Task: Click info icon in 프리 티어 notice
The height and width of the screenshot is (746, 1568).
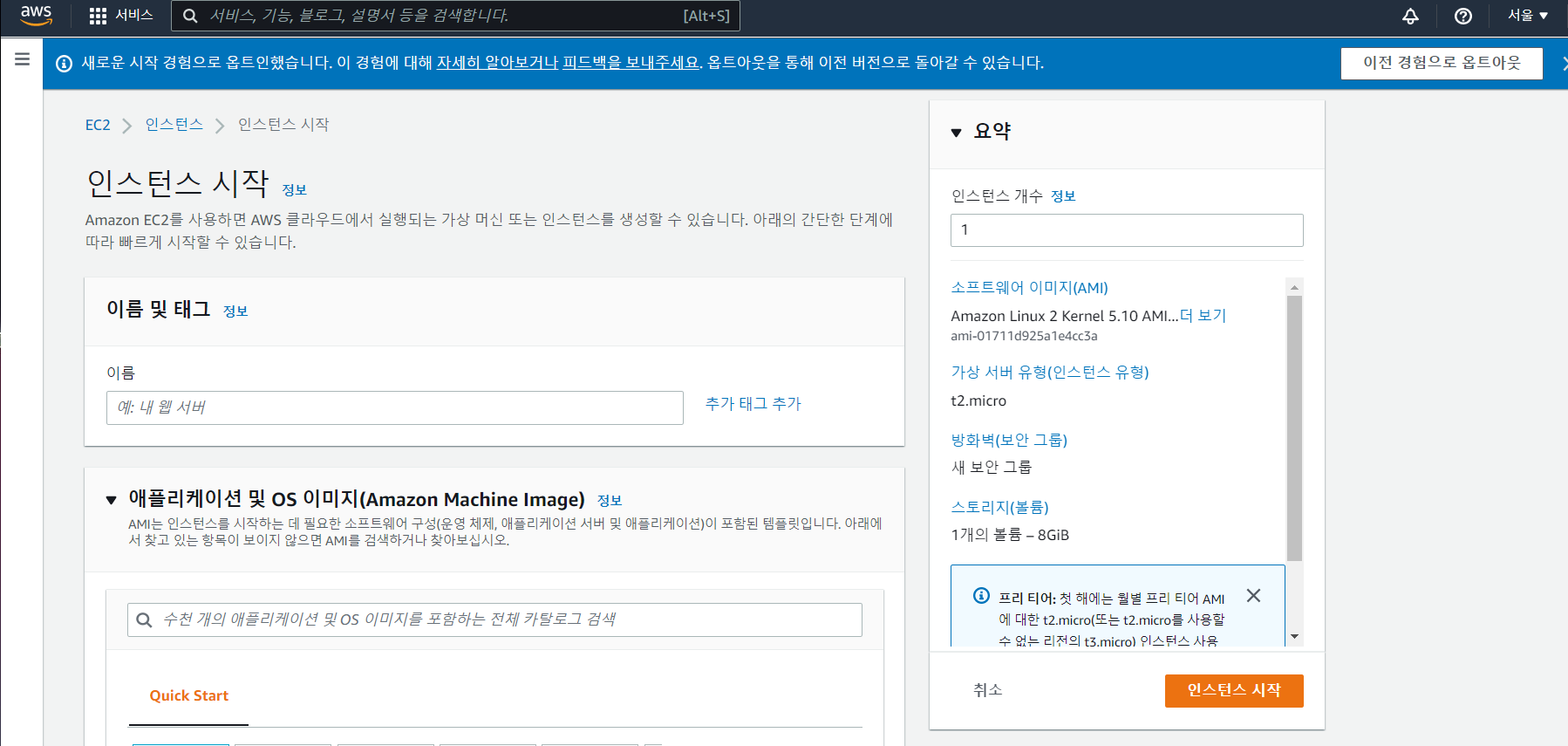Action: (x=981, y=596)
